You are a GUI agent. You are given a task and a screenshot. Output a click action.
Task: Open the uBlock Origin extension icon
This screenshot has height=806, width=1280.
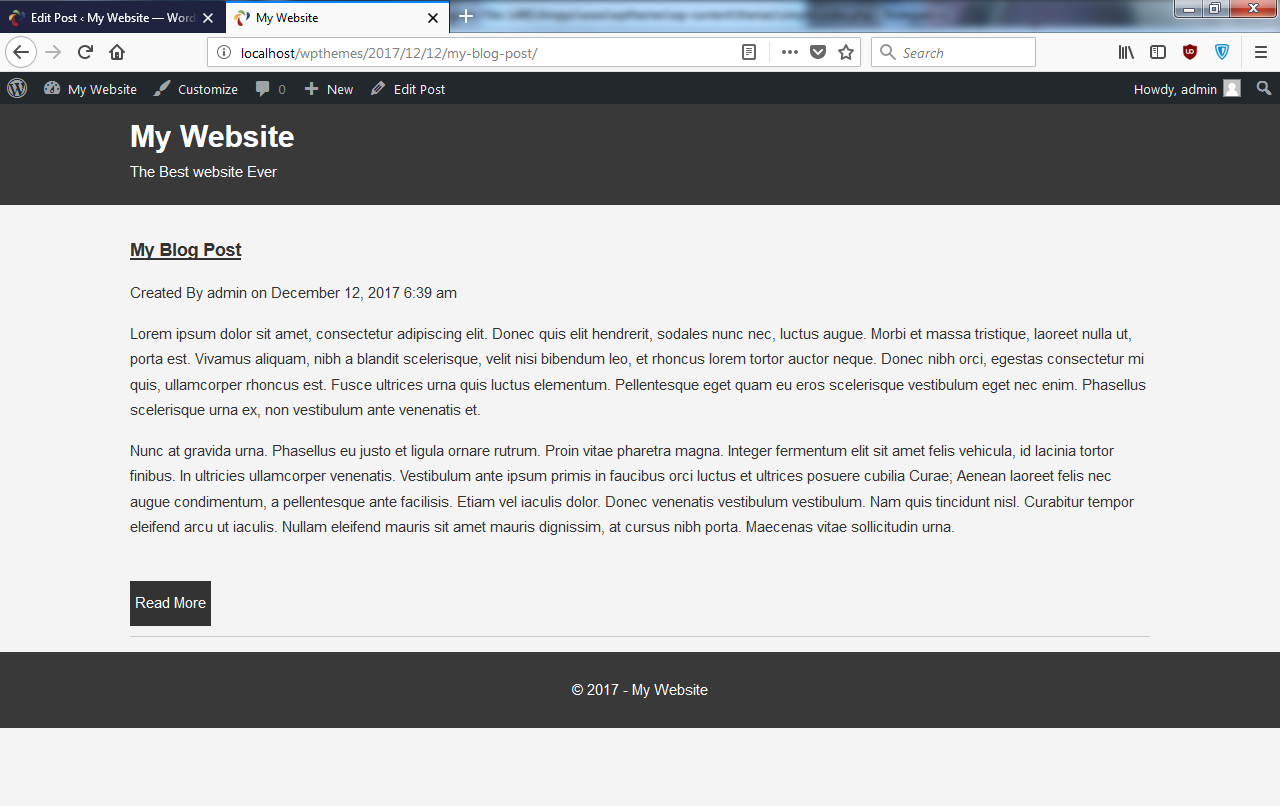coord(1190,52)
